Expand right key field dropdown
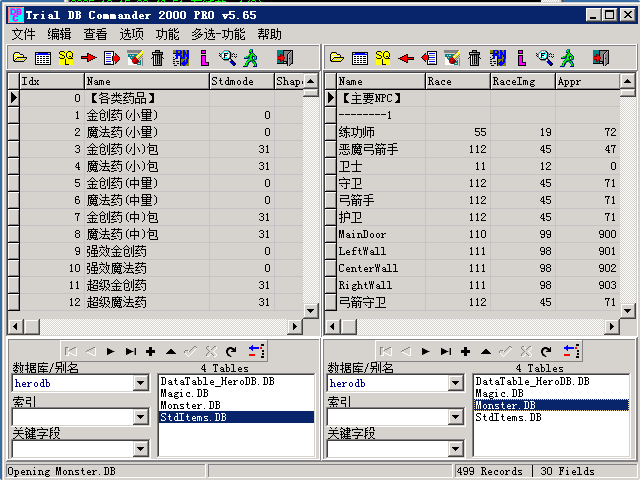 [456, 449]
